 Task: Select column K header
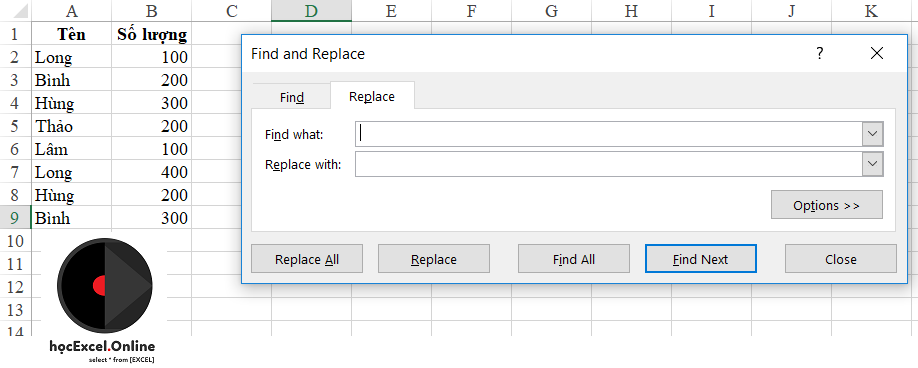point(871,11)
